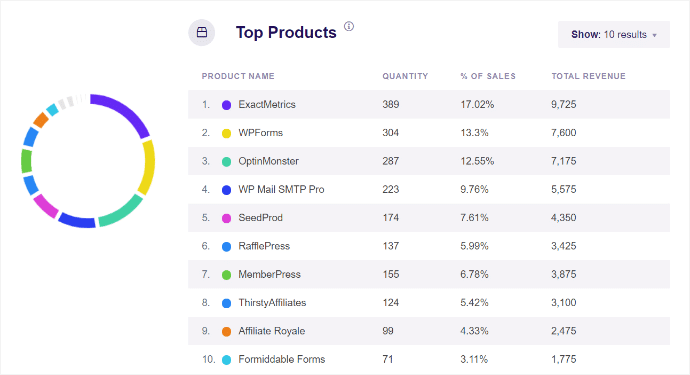Click the 7,600 total revenue value
The width and height of the screenshot is (690, 375).
[564, 133]
